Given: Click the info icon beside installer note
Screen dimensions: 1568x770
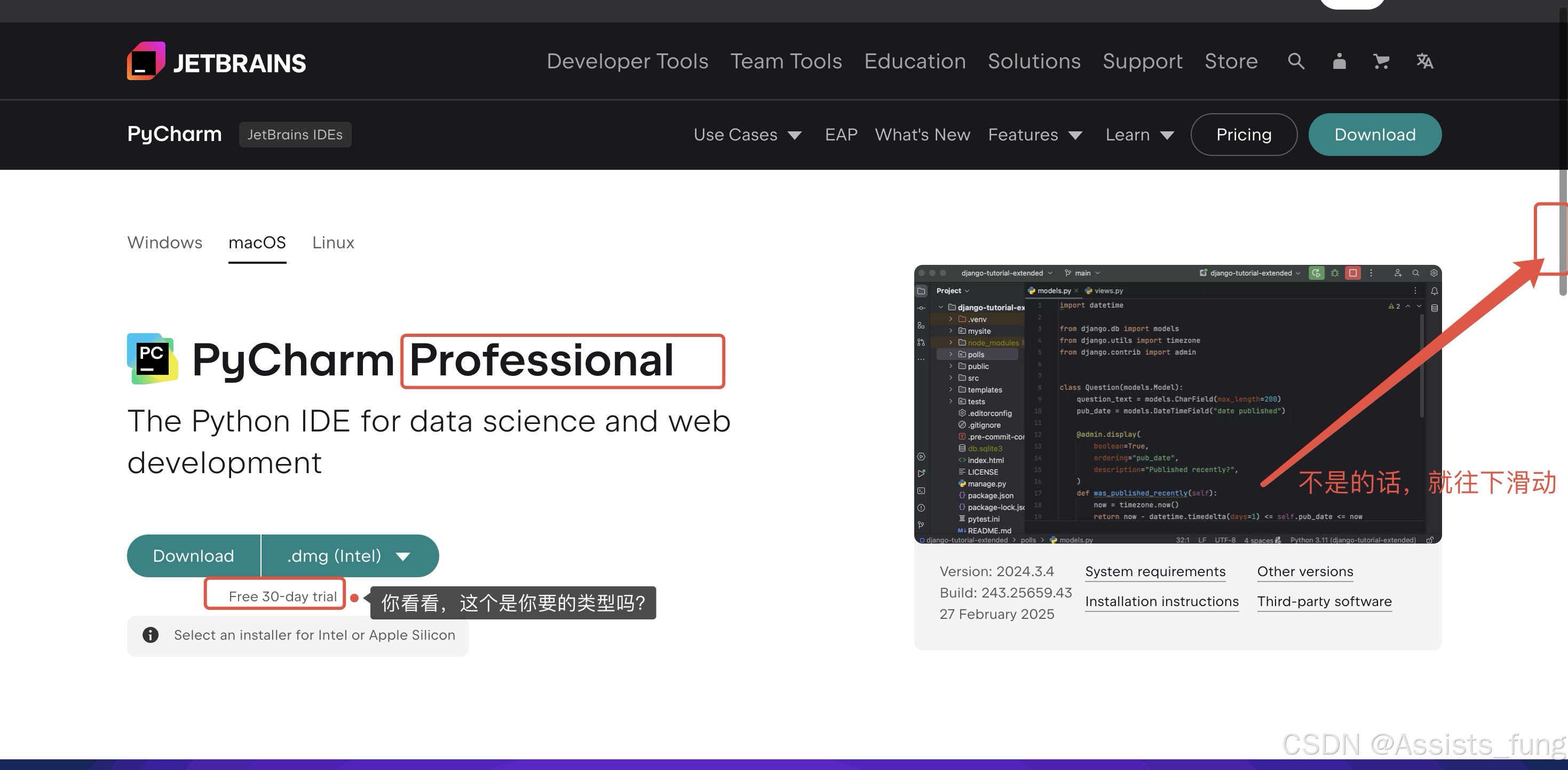Looking at the screenshot, I should coord(151,635).
